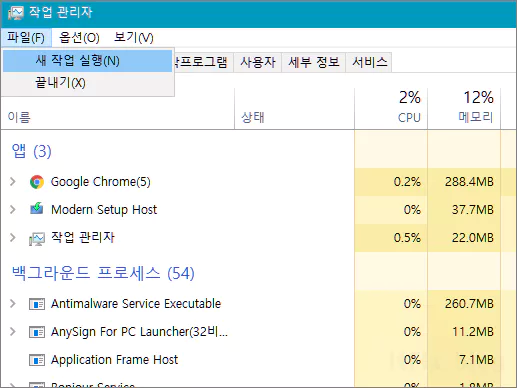Click Application Frame Host's 7.1MB memory value
Screen dimensions: 517x388
point(476,360)
